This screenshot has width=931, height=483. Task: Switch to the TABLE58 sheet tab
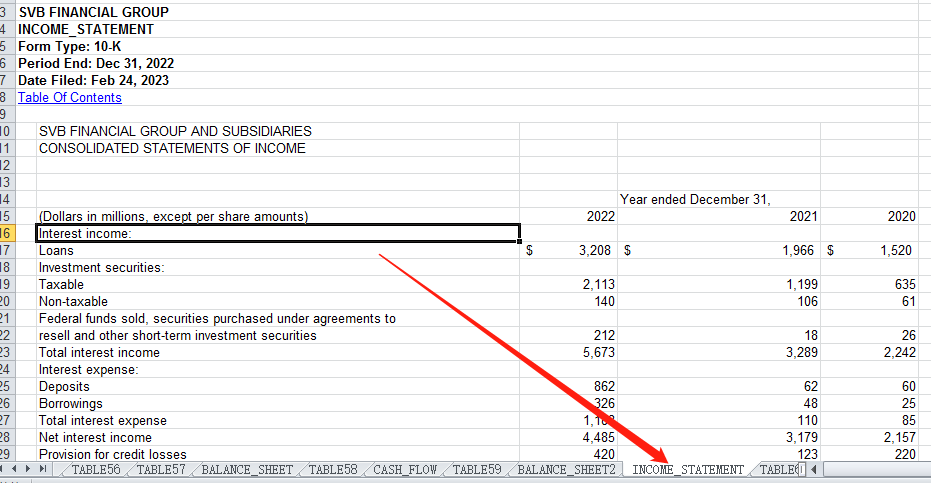coord(333,469)
